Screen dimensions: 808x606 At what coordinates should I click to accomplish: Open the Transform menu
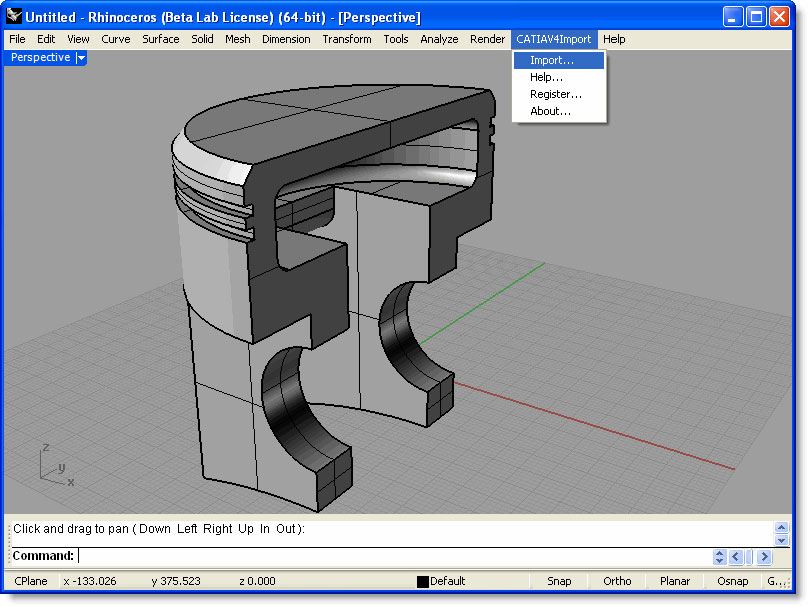(347, 39)
